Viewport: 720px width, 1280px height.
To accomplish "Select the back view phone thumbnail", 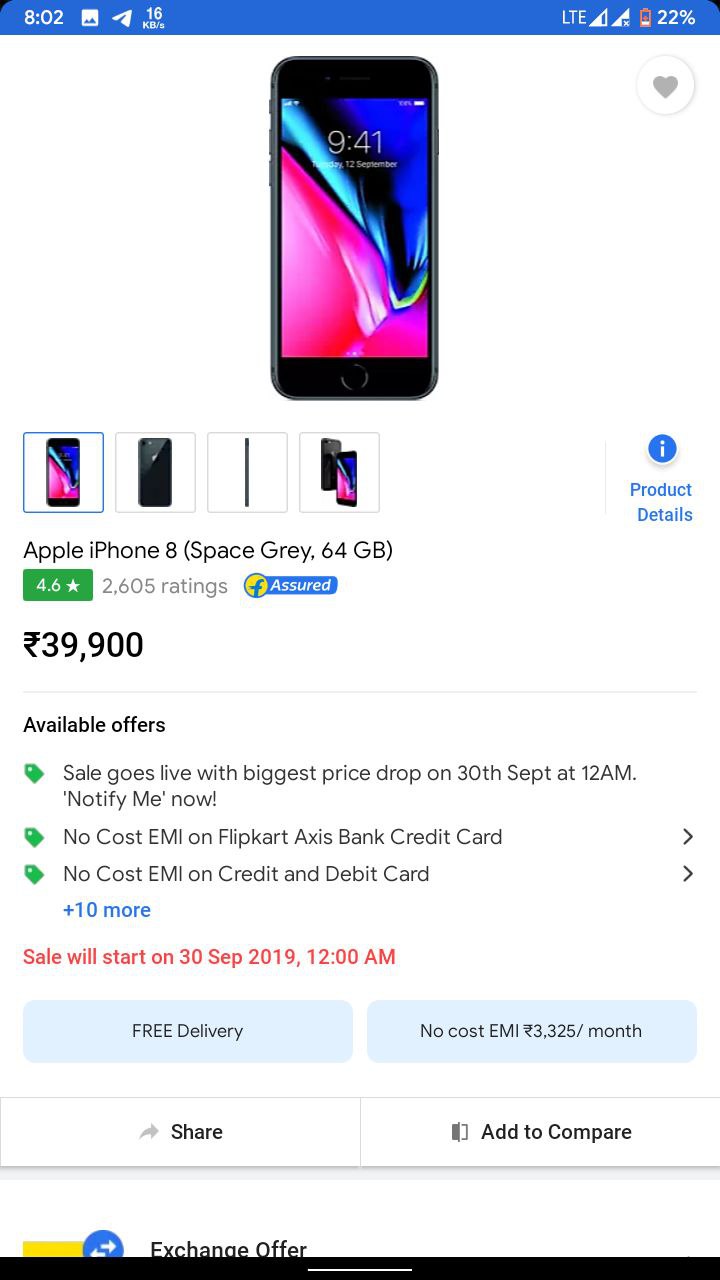I will pyautogui.click(x=155, y=472).
